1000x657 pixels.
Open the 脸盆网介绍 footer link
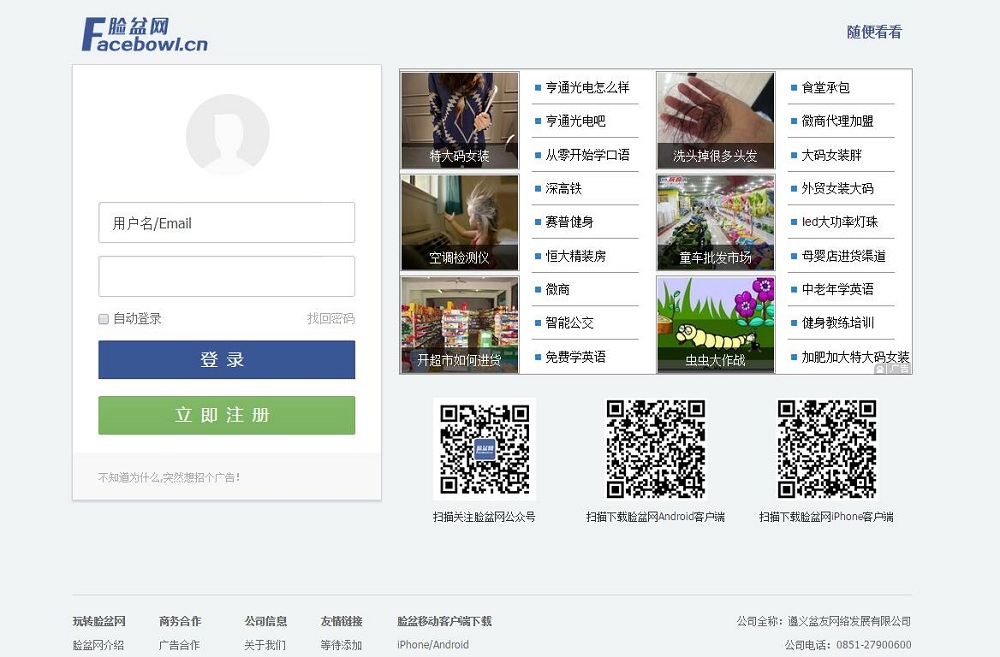pos(98,645)
